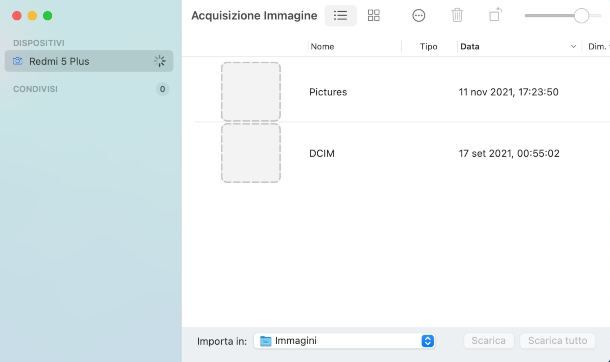
Task: Click the camera icon next to Redmi 5 Plus
Action: [x=18, y=61]
